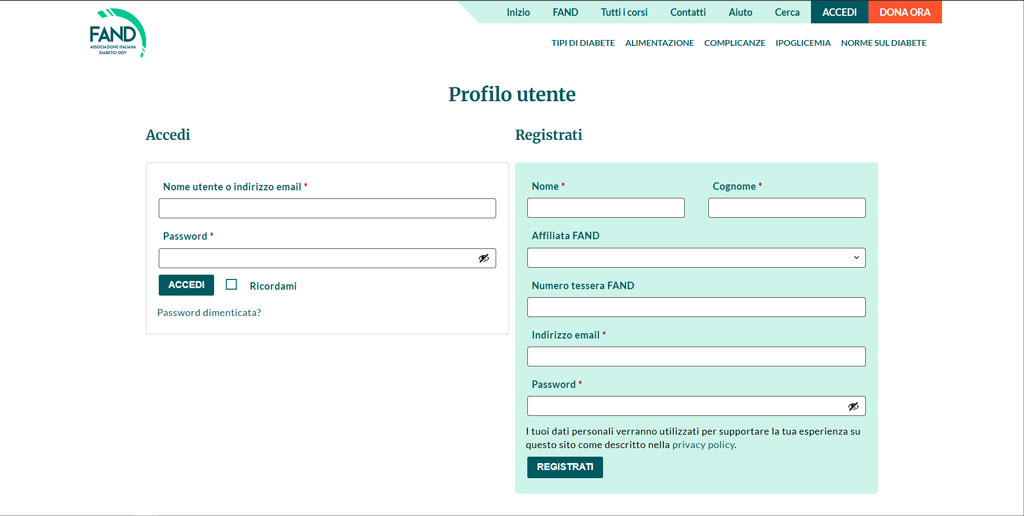The image size is (1024, 516).
Task: Click the FAND logo in header
Action: [x=117, y=32]
